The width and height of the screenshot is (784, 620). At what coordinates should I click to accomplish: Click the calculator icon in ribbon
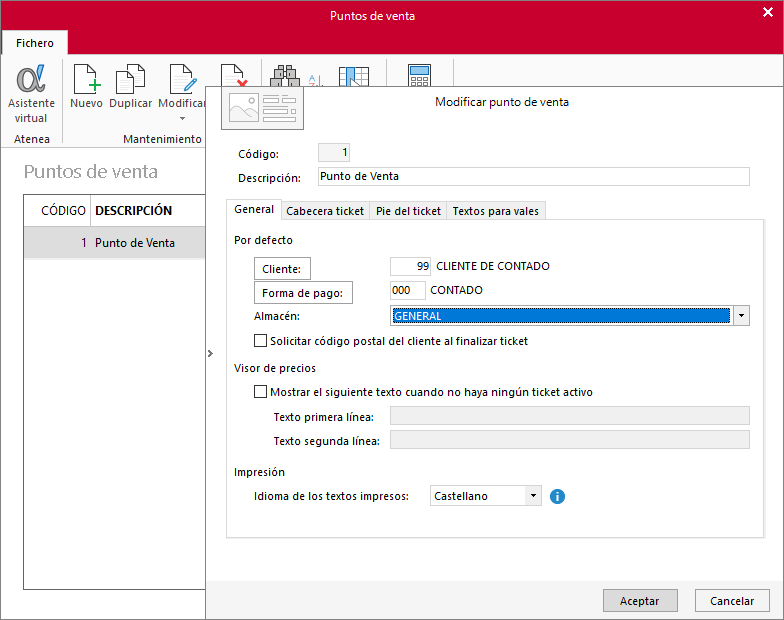pyautogui.click(x=419, y=75)
